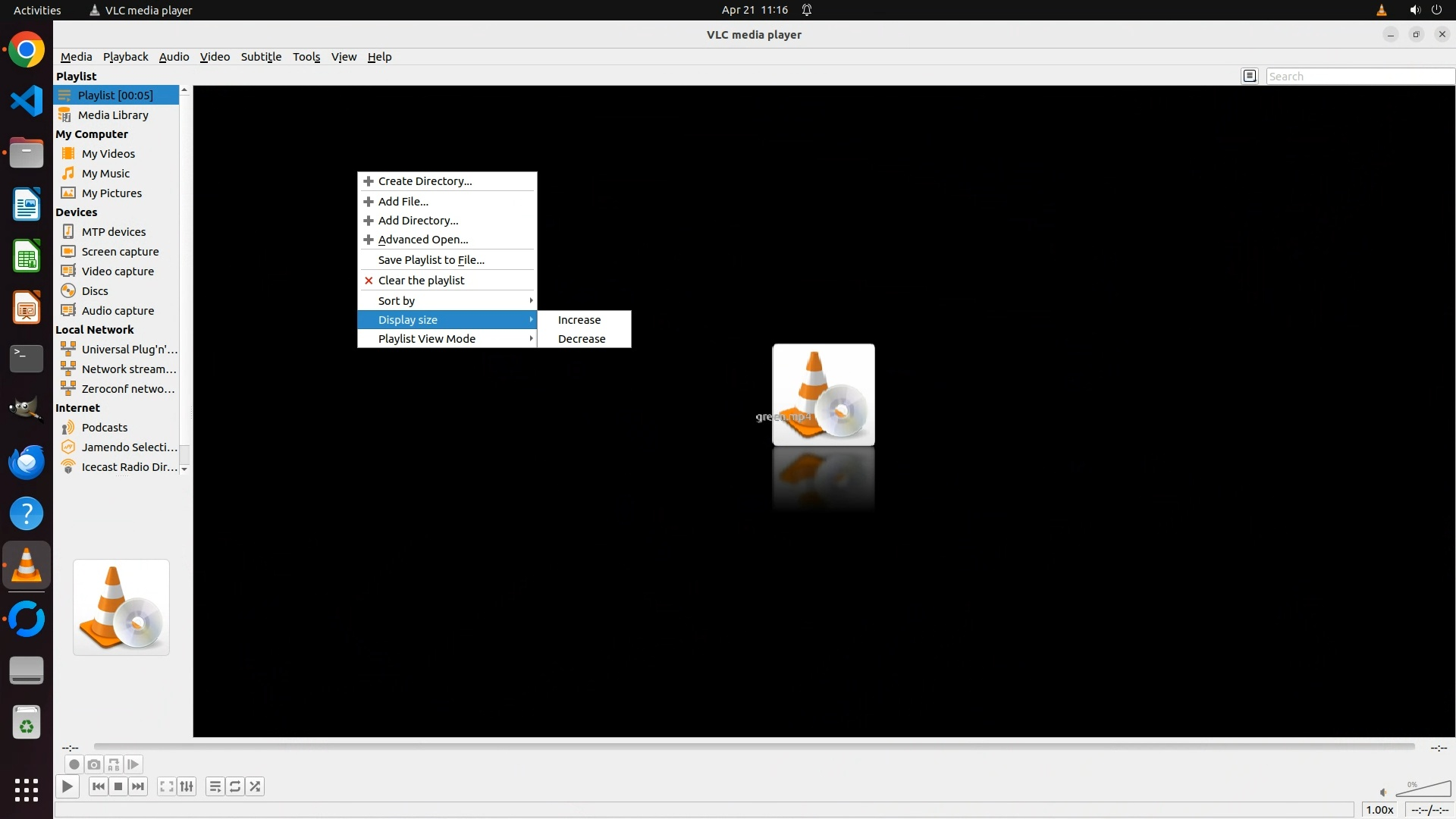
Task: Click the stop playback button
Action: pos(118,786)
